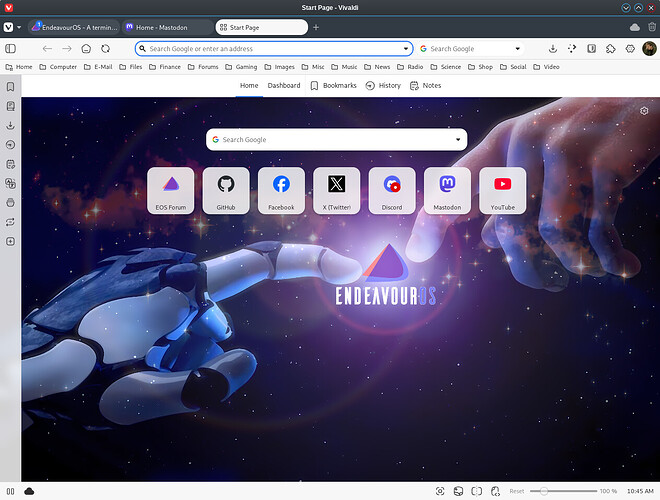The height and width of the screenshot is (500, 660).
Task: Adjust the page zoom slider
Action: point(563,491)
